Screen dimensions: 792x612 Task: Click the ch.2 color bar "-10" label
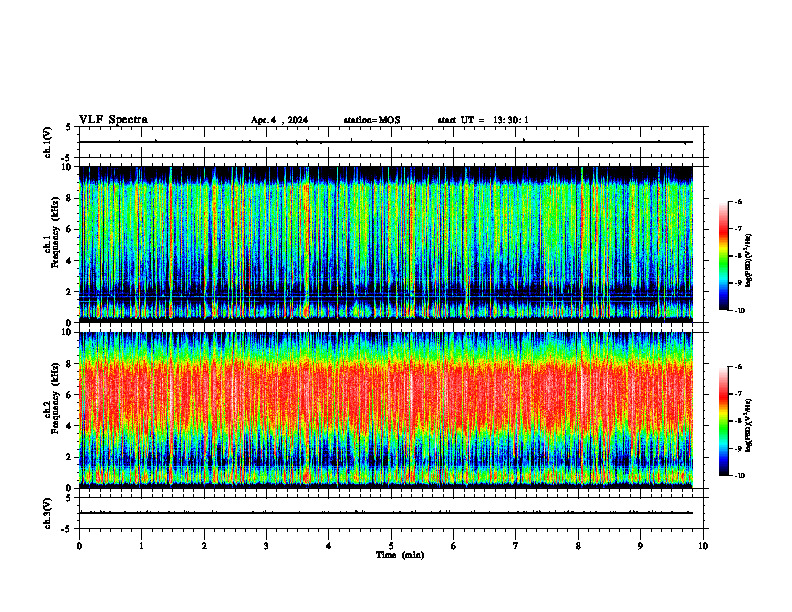pos(740,476)
